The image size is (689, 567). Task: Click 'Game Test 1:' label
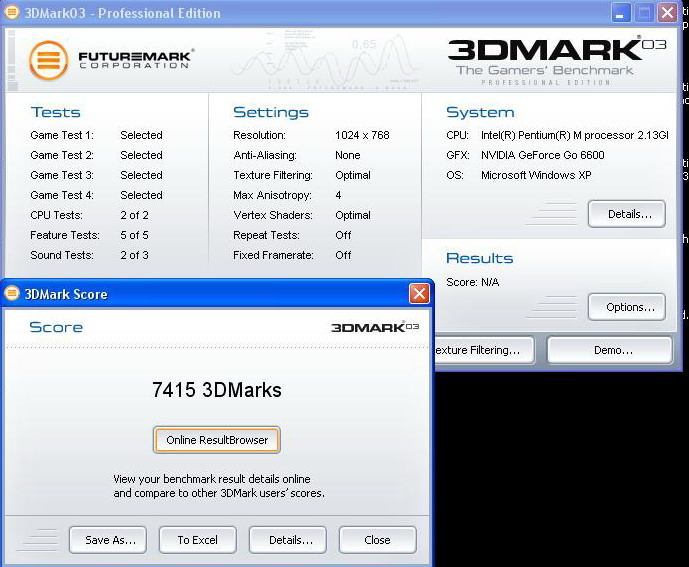pyautogui.click(x=62, y=135)
